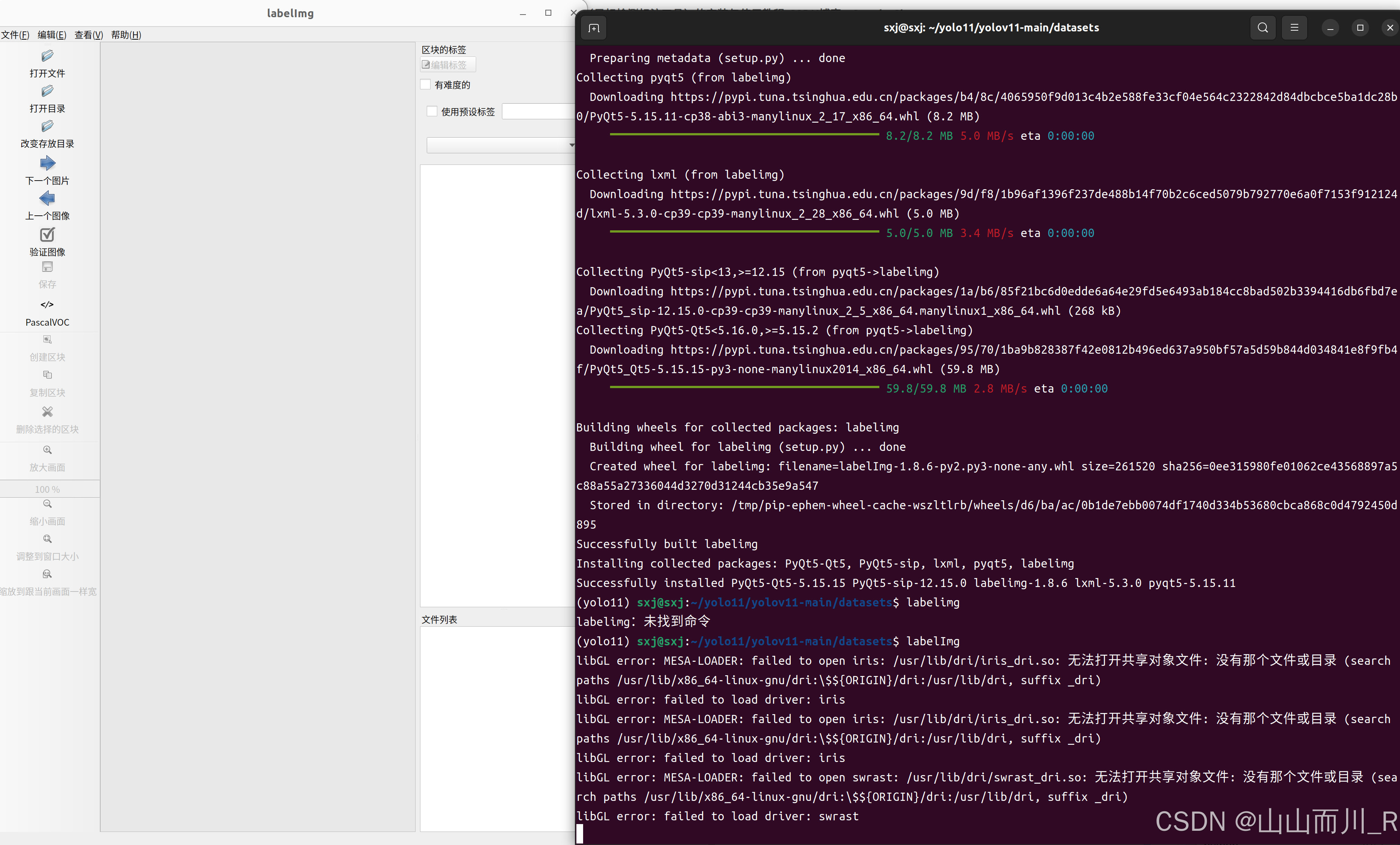This screenshot has height=845, width=1400.
Task: Click the default label text field
Action: [537, 111]
